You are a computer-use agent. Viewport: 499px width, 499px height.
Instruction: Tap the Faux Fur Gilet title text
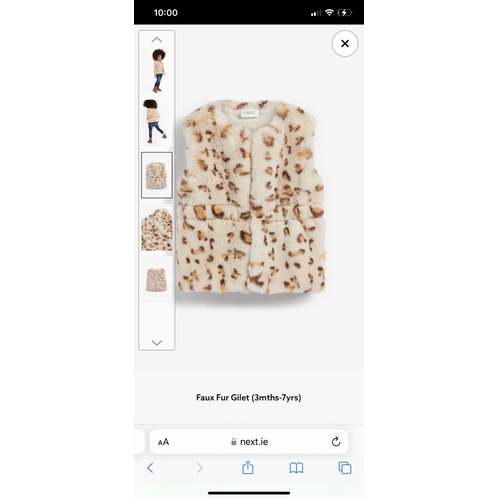point(249,397)
